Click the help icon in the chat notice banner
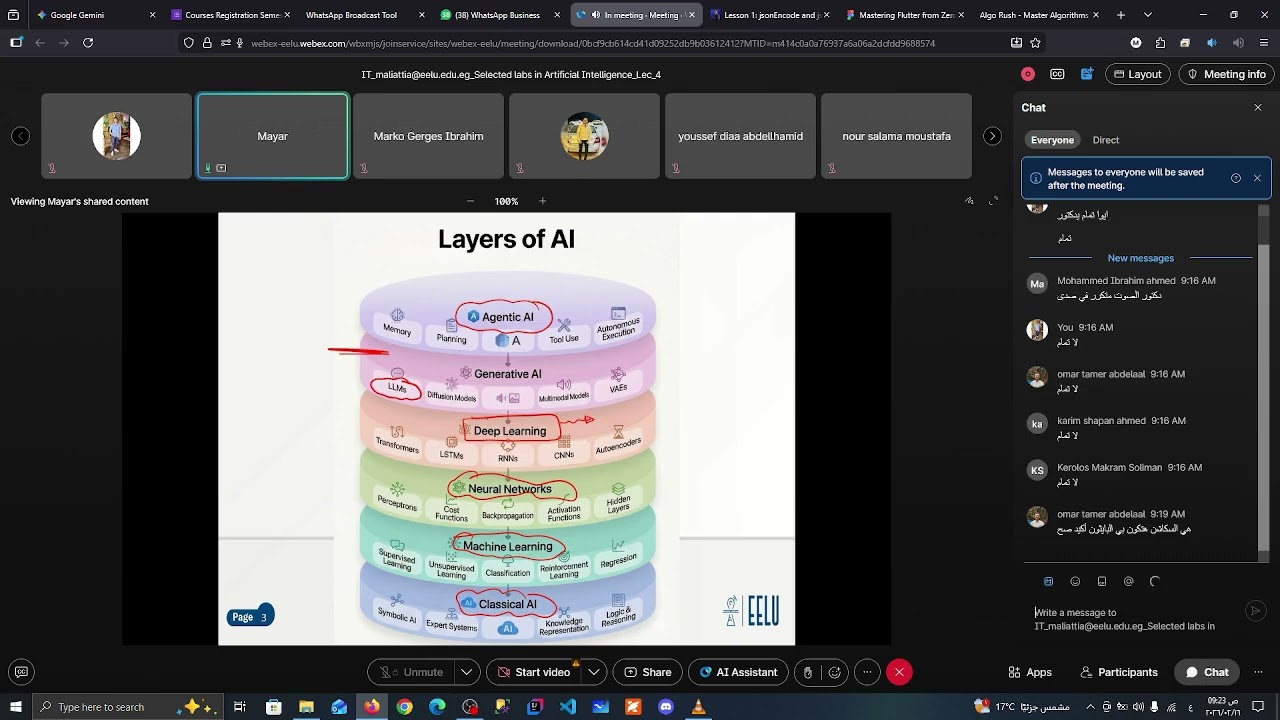The height and width of the screenshot is (720, 1280). point(1236,178)
